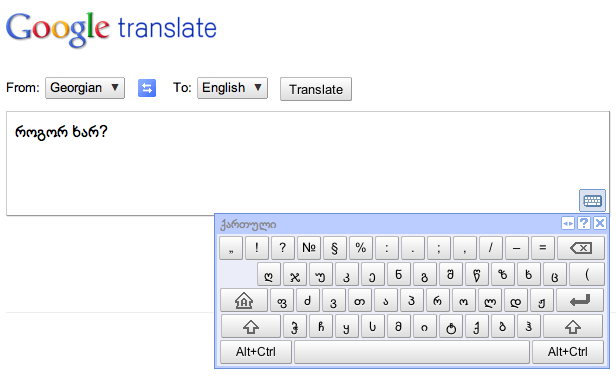Click inside the Georgian source text box
The image size is (616, 384).
tap(308, 164)
